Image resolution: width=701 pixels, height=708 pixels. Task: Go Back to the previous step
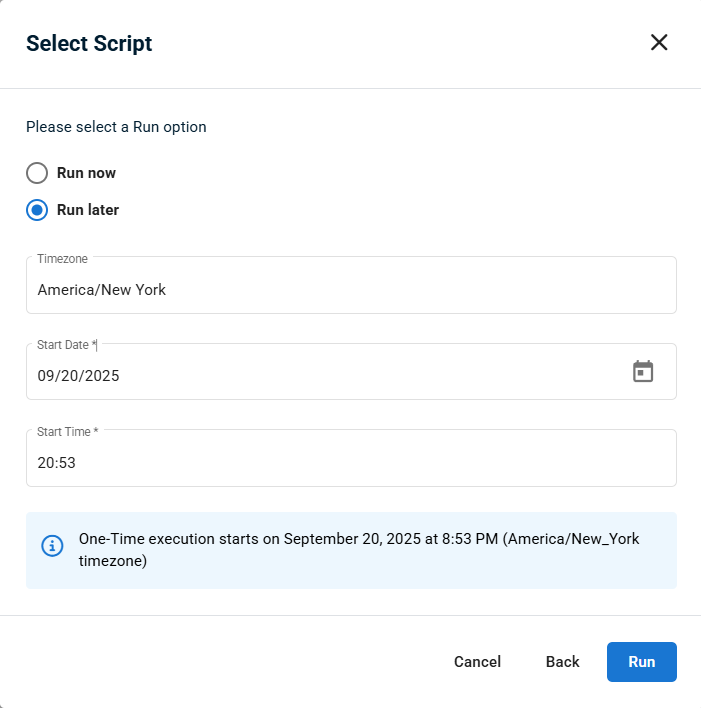562,661
